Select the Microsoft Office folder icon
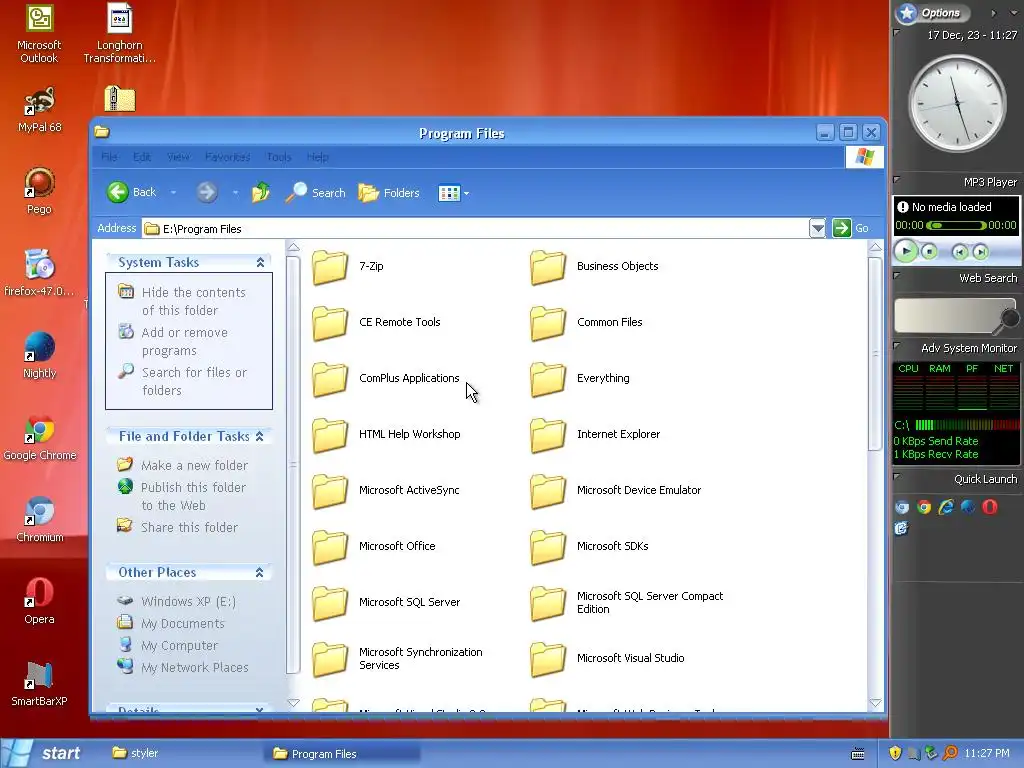1024x768 pixels. [330, 547]
